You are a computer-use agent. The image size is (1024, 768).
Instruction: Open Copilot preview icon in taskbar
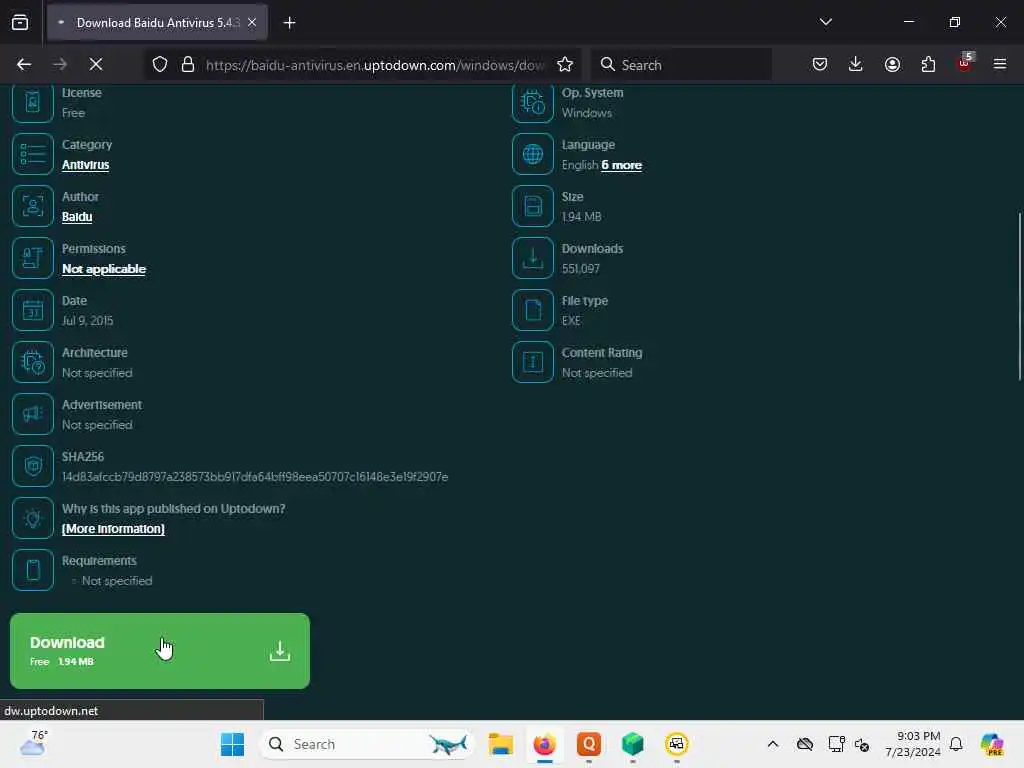click(x=992, y=744)
